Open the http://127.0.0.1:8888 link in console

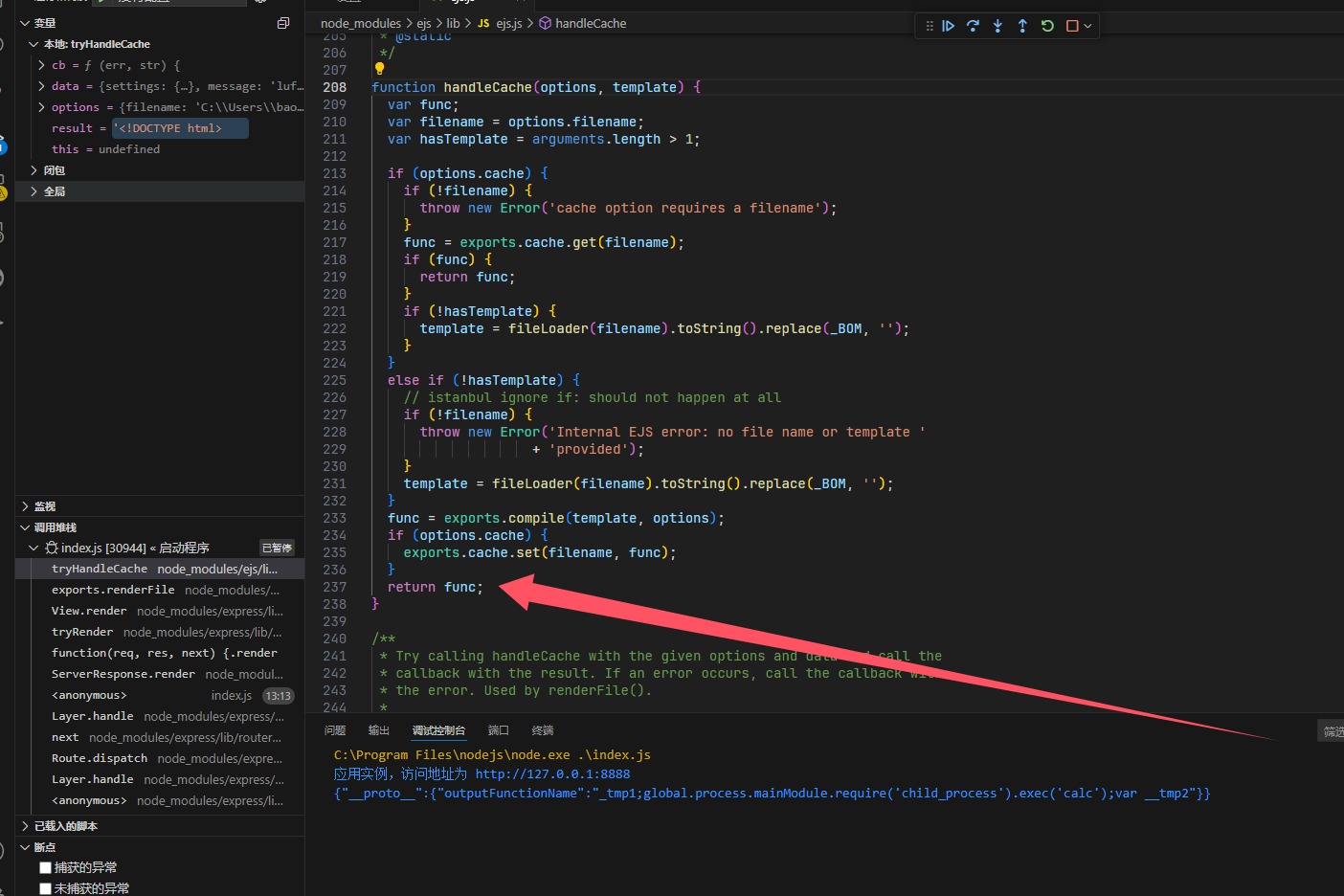tap(552, 773)
